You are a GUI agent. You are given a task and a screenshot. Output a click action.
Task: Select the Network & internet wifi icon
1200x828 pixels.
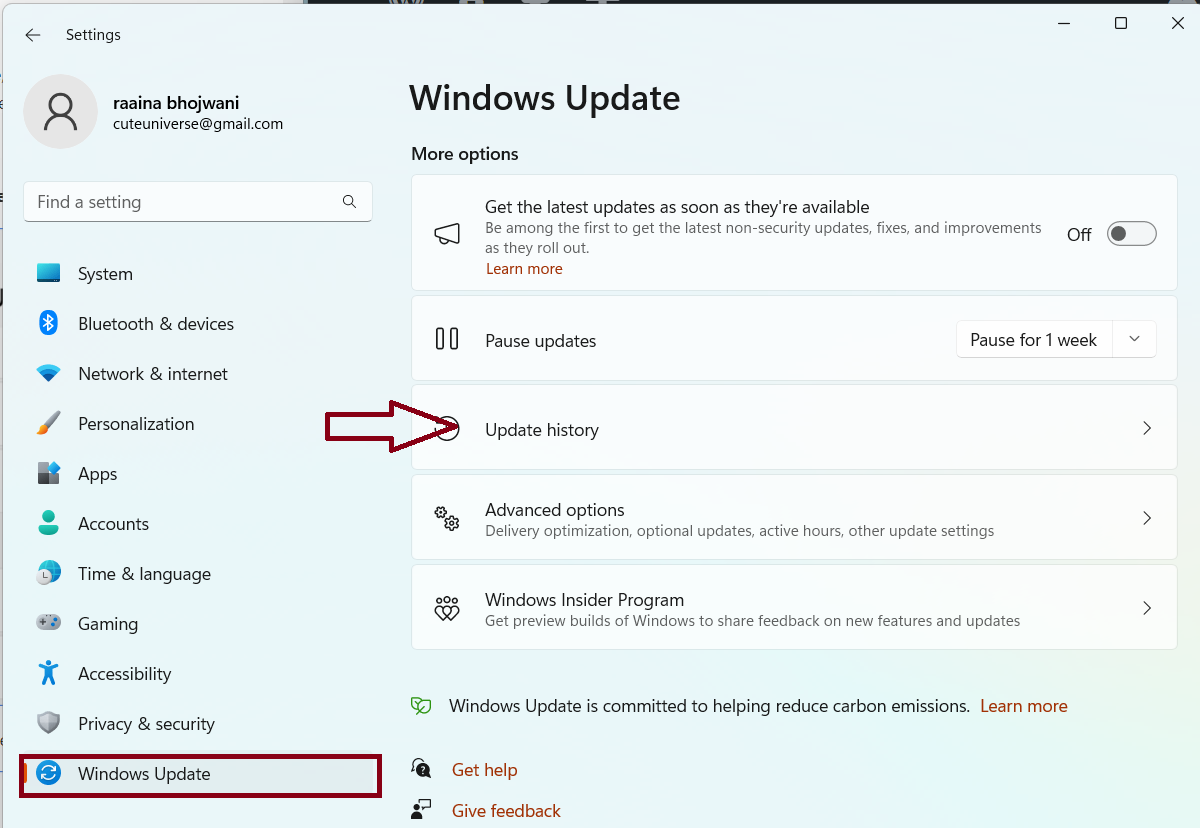[x=49, y=374]
